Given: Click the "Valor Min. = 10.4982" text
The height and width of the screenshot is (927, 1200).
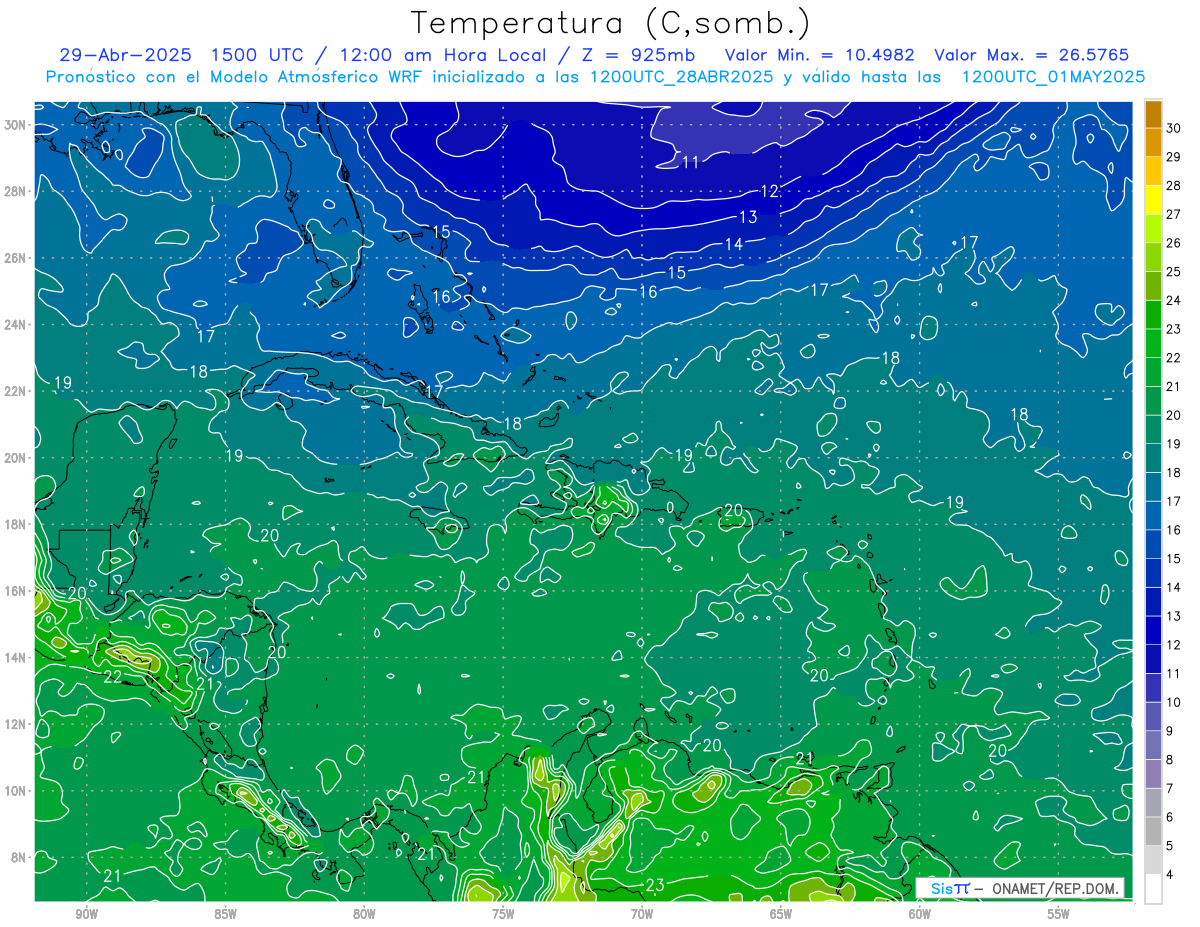Looking at the screenshot, I should click(x=819, y=55).
